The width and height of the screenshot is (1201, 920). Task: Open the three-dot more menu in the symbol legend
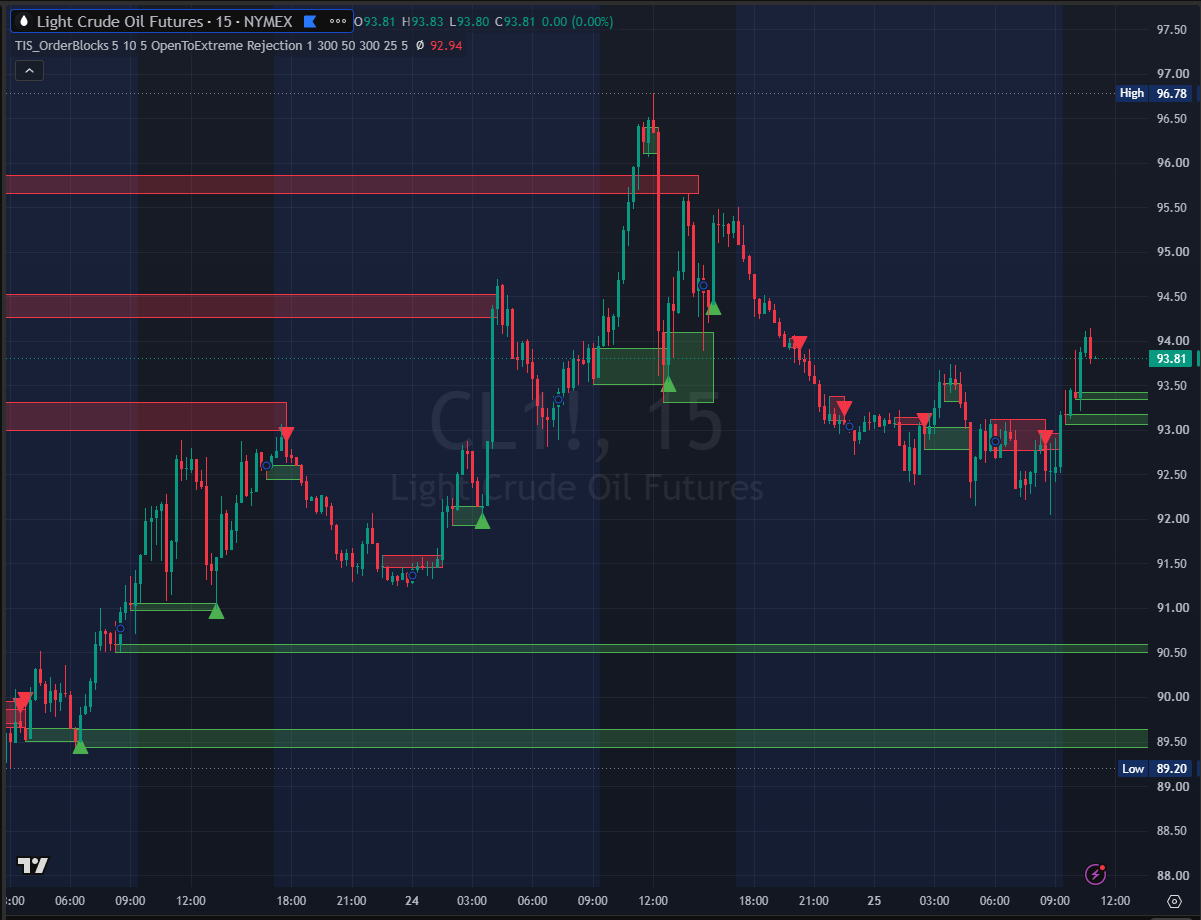(x=337, y=21)
